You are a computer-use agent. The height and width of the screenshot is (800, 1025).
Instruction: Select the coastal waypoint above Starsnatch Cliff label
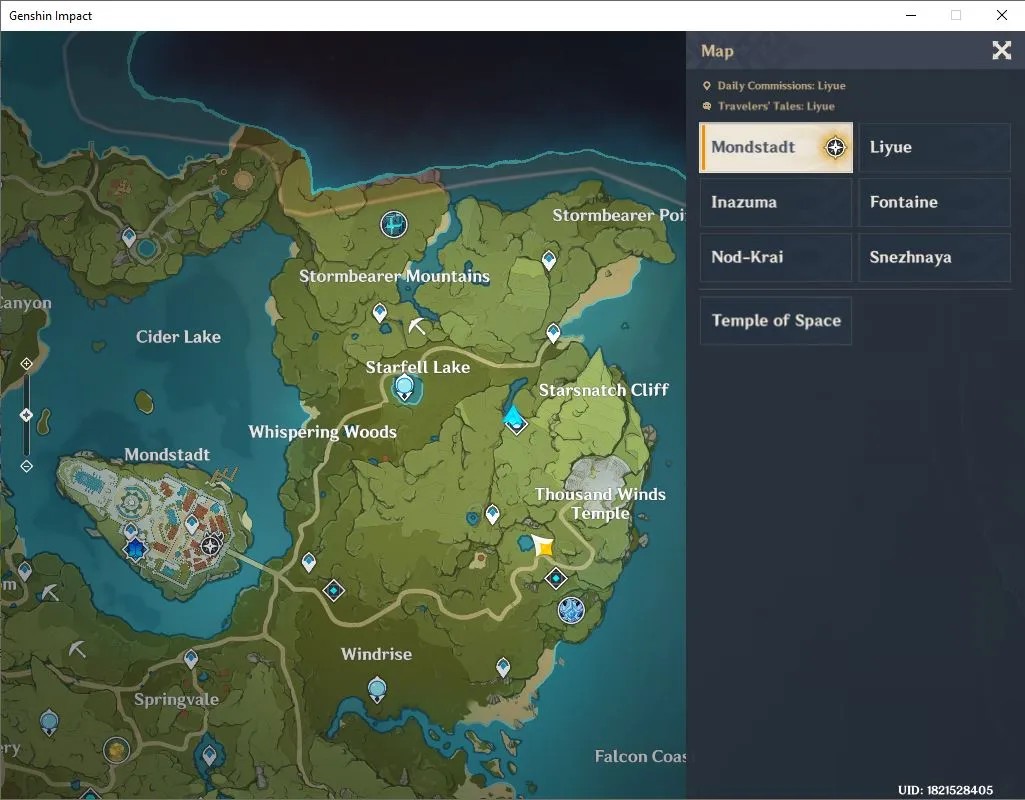553,333
